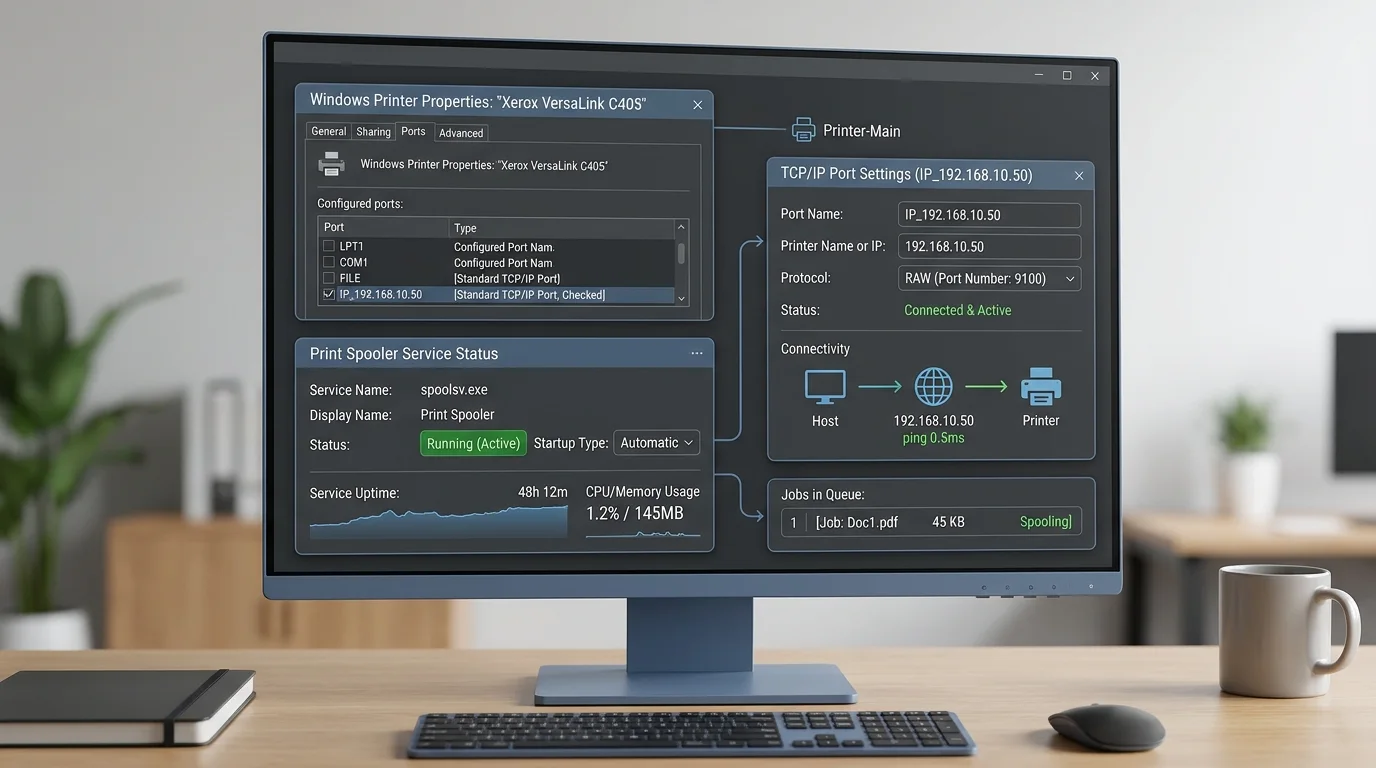Enable the LPT1 port checkbox
The width and height of the screenshot is (1376, 768).
click(329, 246)
